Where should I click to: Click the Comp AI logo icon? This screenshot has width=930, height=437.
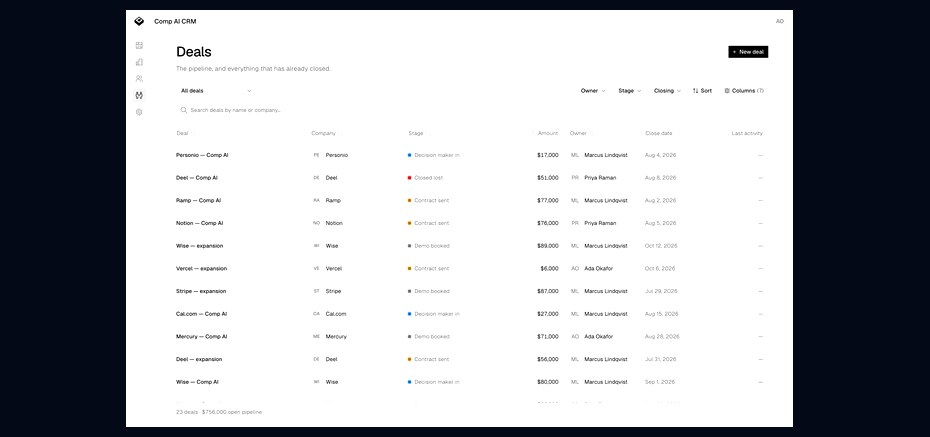139,21
